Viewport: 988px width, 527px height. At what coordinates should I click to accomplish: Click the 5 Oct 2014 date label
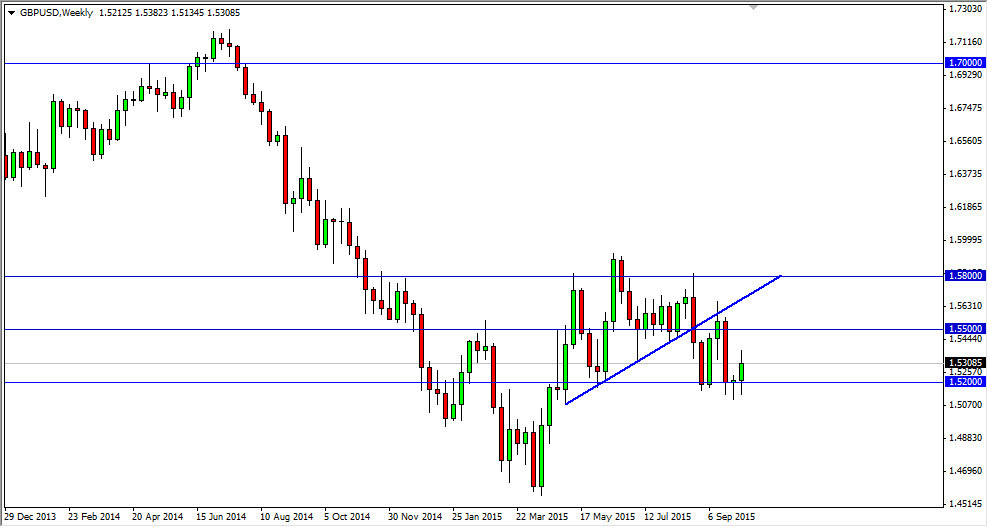pos(349,516)
